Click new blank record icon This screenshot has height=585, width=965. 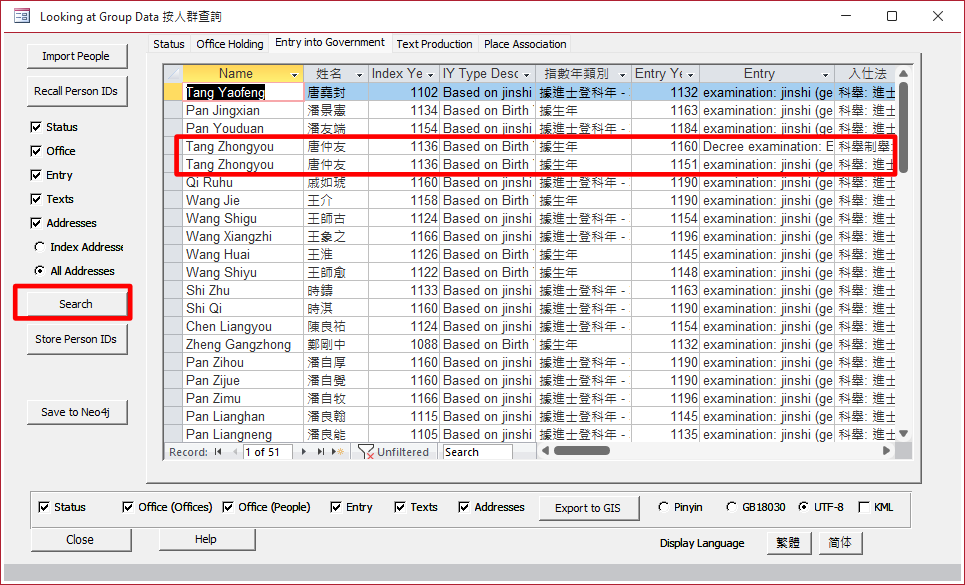pyautogui.click(x=338, y=452)
